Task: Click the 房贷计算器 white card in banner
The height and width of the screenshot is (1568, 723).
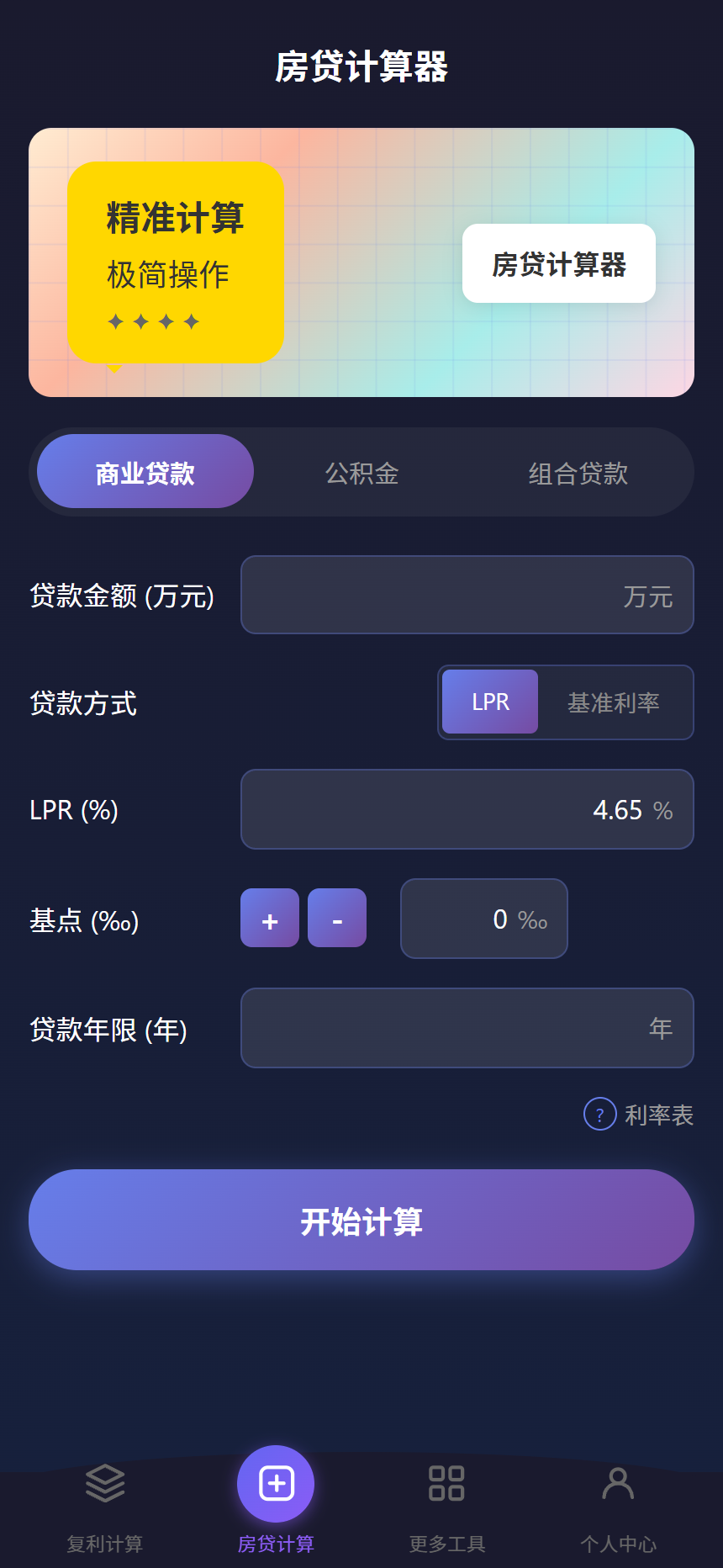Action: point(558,263)
